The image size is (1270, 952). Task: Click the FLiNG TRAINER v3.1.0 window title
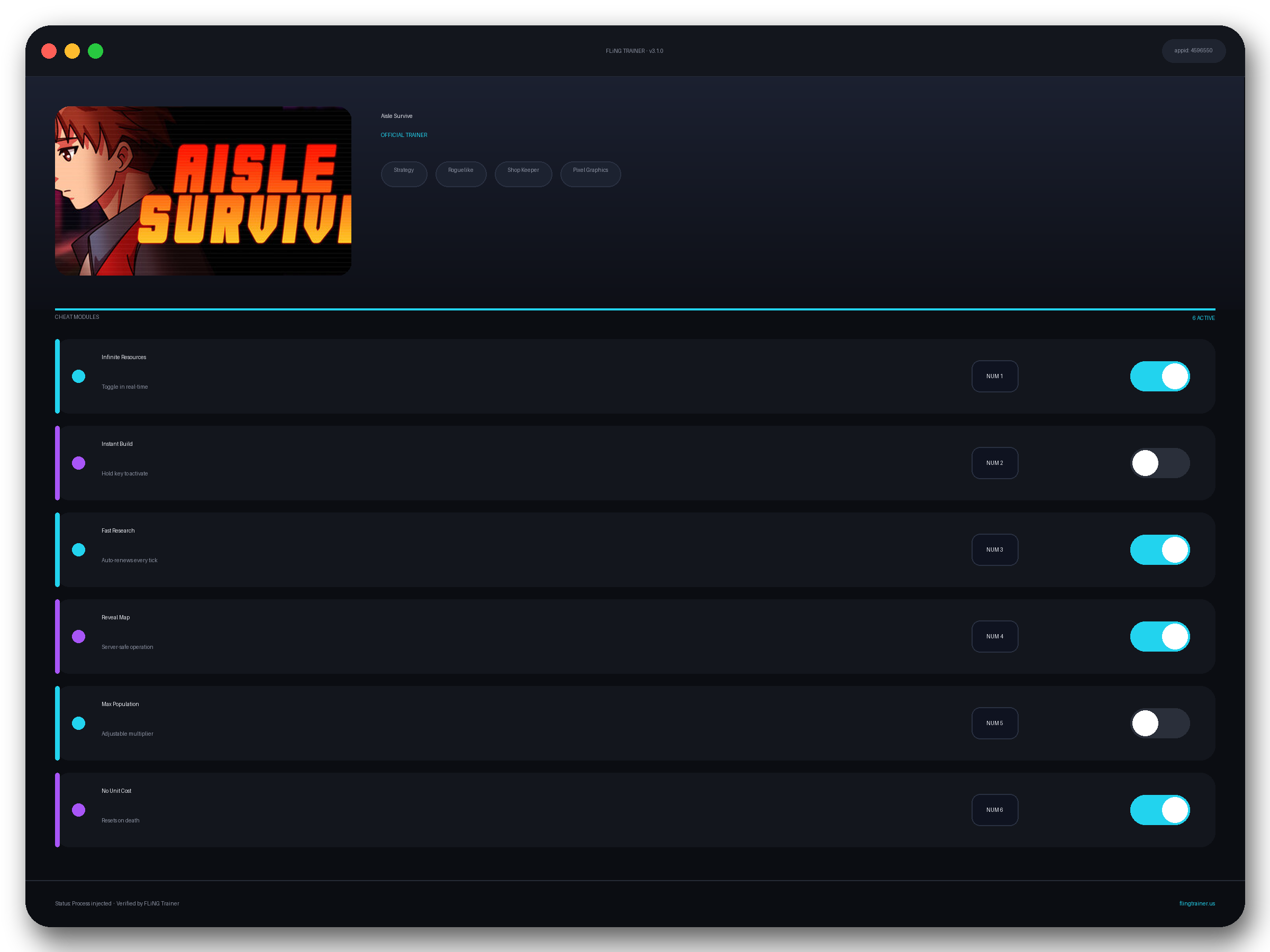click(634, 51)
